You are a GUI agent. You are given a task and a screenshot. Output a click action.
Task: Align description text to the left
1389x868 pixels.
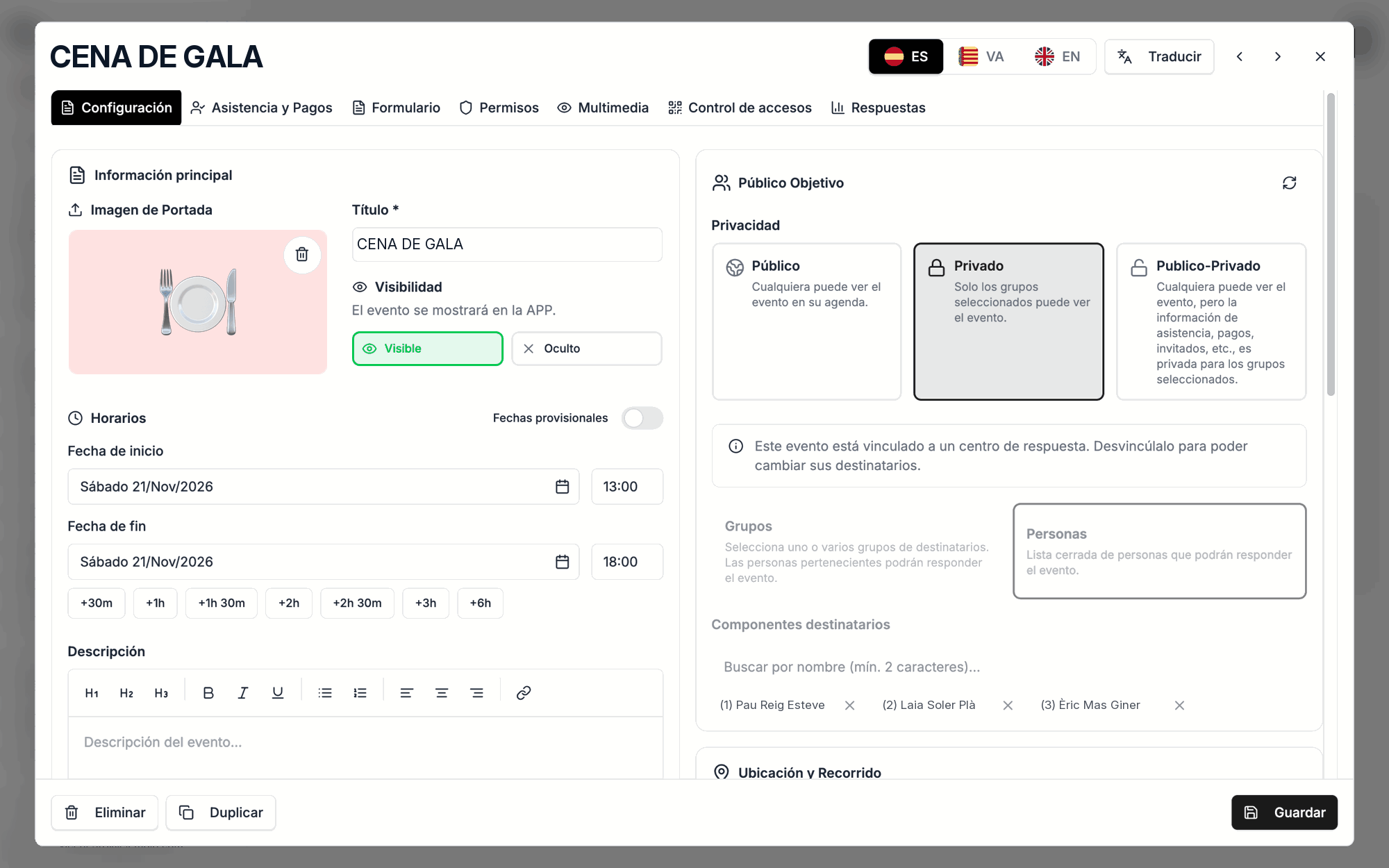click(x=407, y=693)
